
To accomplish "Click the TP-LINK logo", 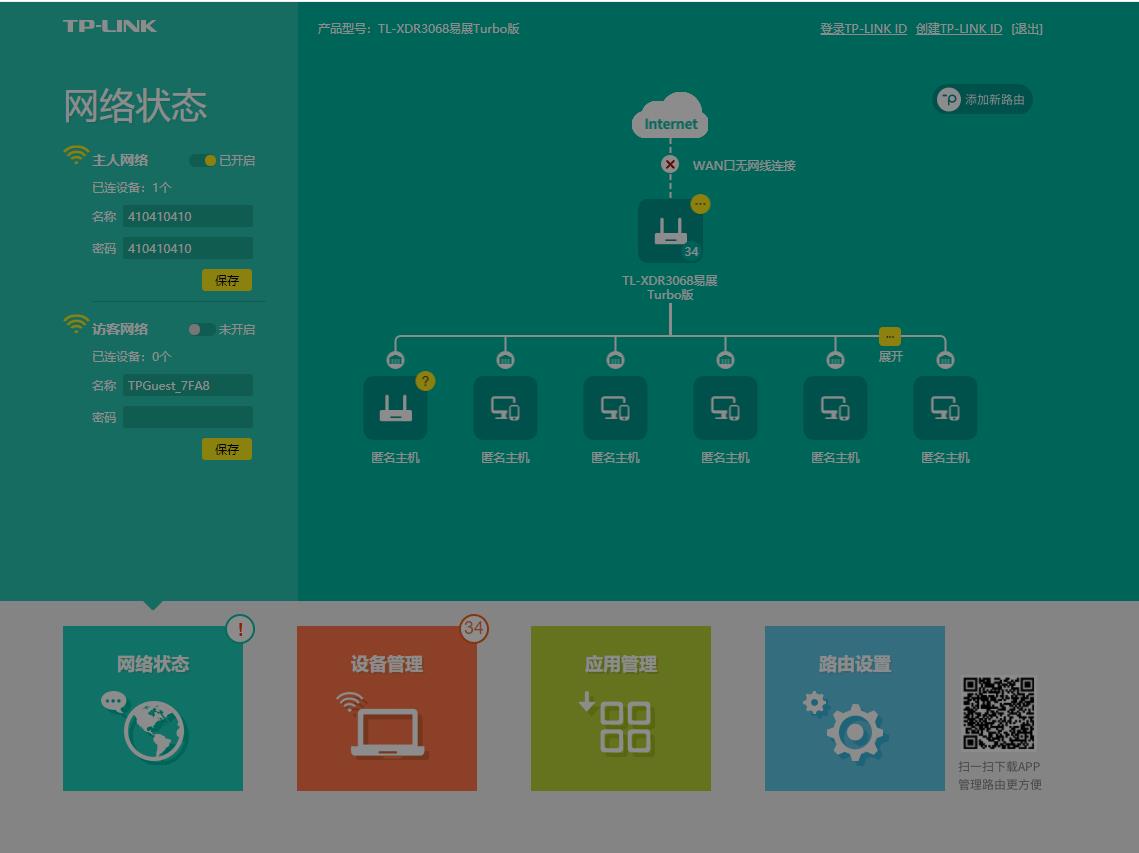I will (110, 26).
